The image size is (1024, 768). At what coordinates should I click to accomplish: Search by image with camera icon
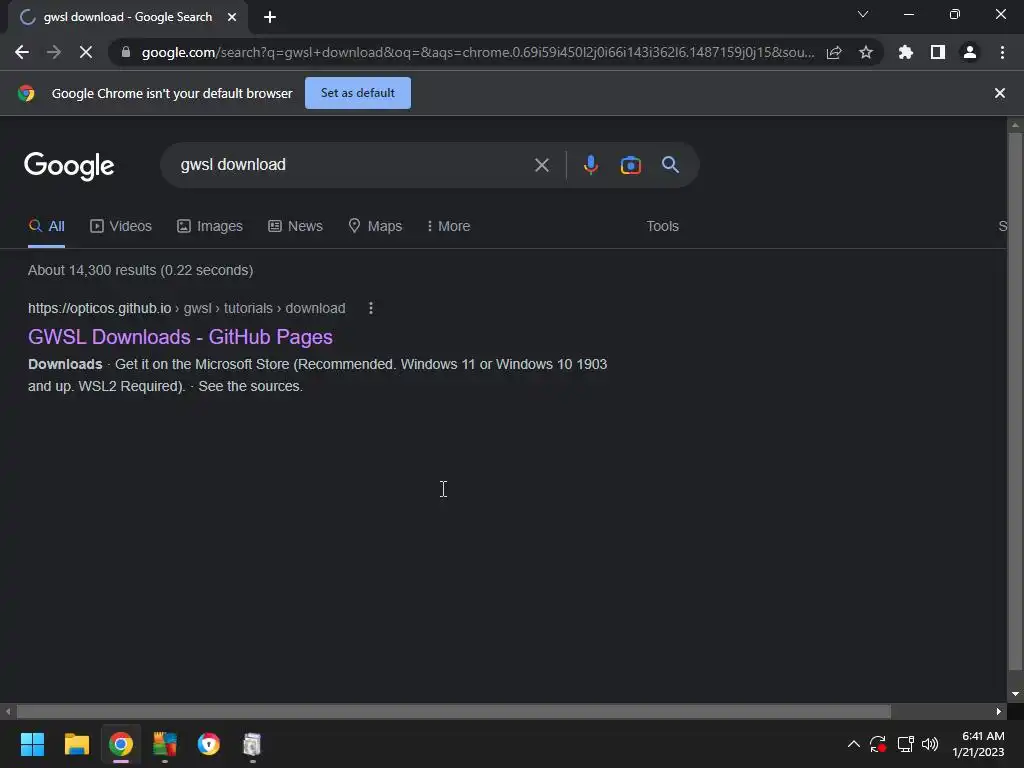click(x=630, y=165)
